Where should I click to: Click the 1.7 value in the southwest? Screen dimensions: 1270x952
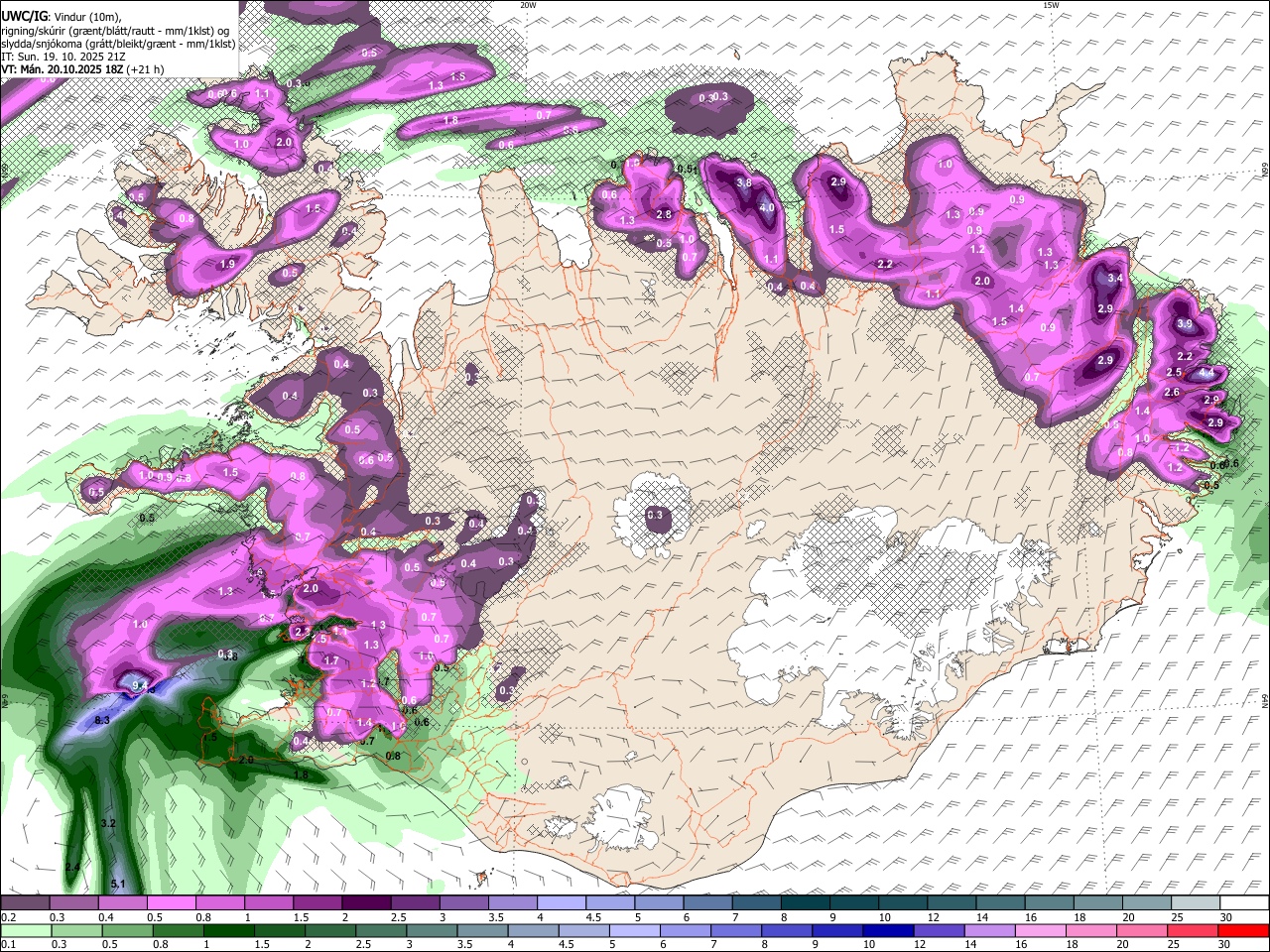(x=331, y=660)
